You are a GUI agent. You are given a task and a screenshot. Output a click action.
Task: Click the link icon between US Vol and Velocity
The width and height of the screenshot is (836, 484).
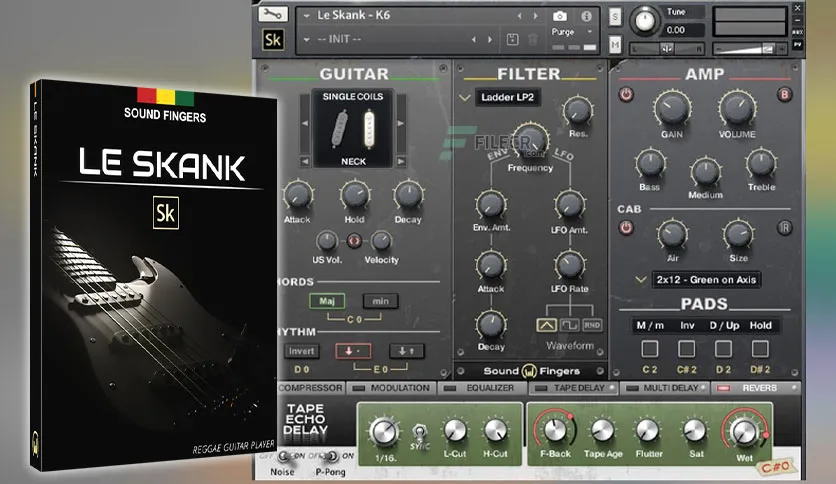[x=354, y=241]
